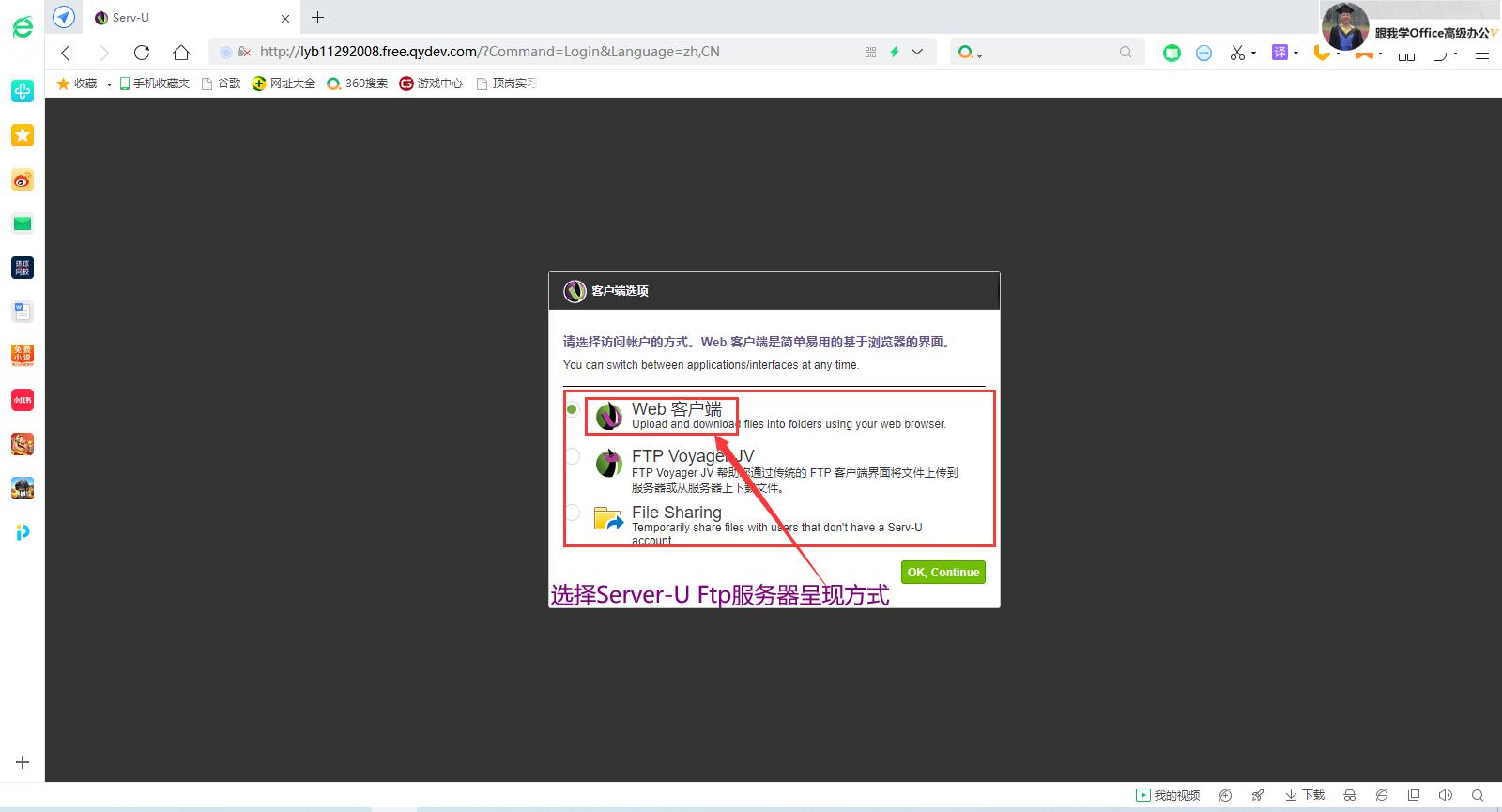Viewport: 1502px width, 812px height.
Task: Open the 小红书 sidebar icon
Action: pyautogui.click(x=23, y=400)
